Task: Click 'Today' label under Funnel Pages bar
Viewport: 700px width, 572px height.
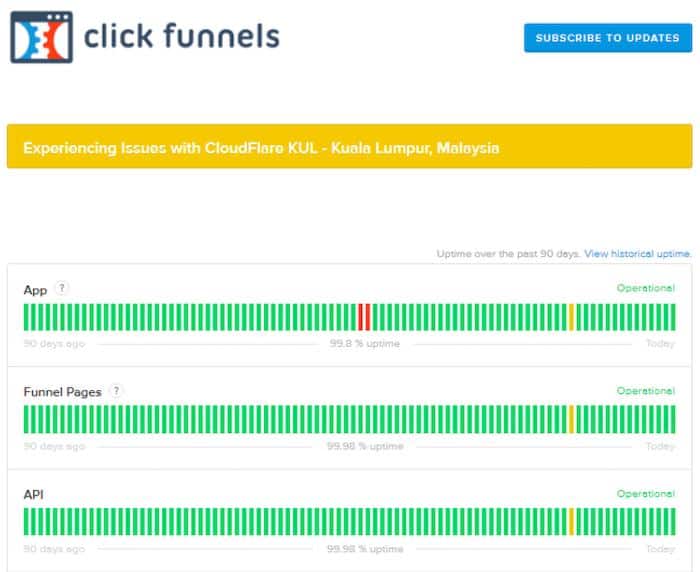Action: point(660,446)
